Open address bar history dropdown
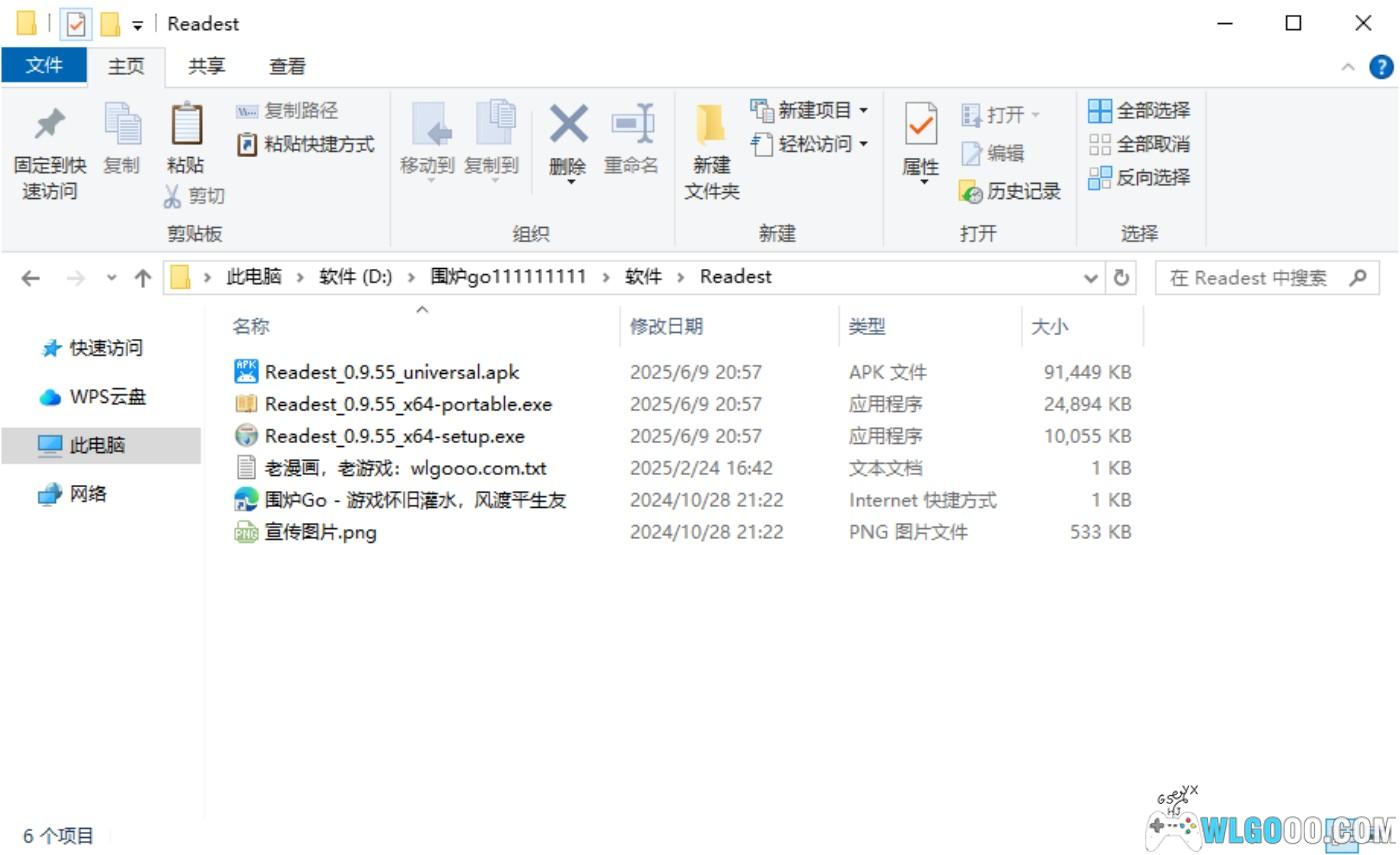Viewport: 1400px width, 855px height. (1091, 278)
